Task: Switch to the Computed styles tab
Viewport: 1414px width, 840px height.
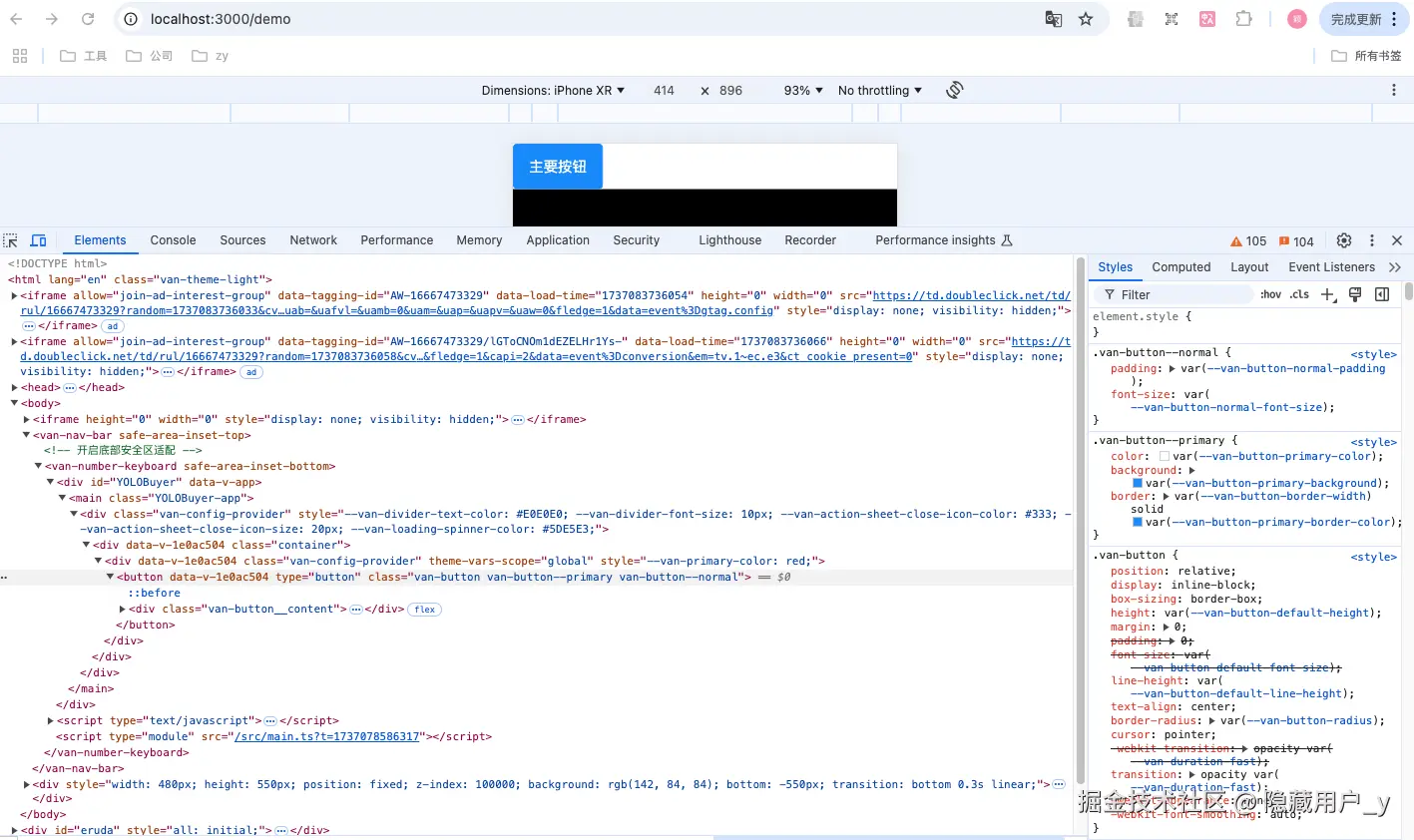Action: [1180, 267]
